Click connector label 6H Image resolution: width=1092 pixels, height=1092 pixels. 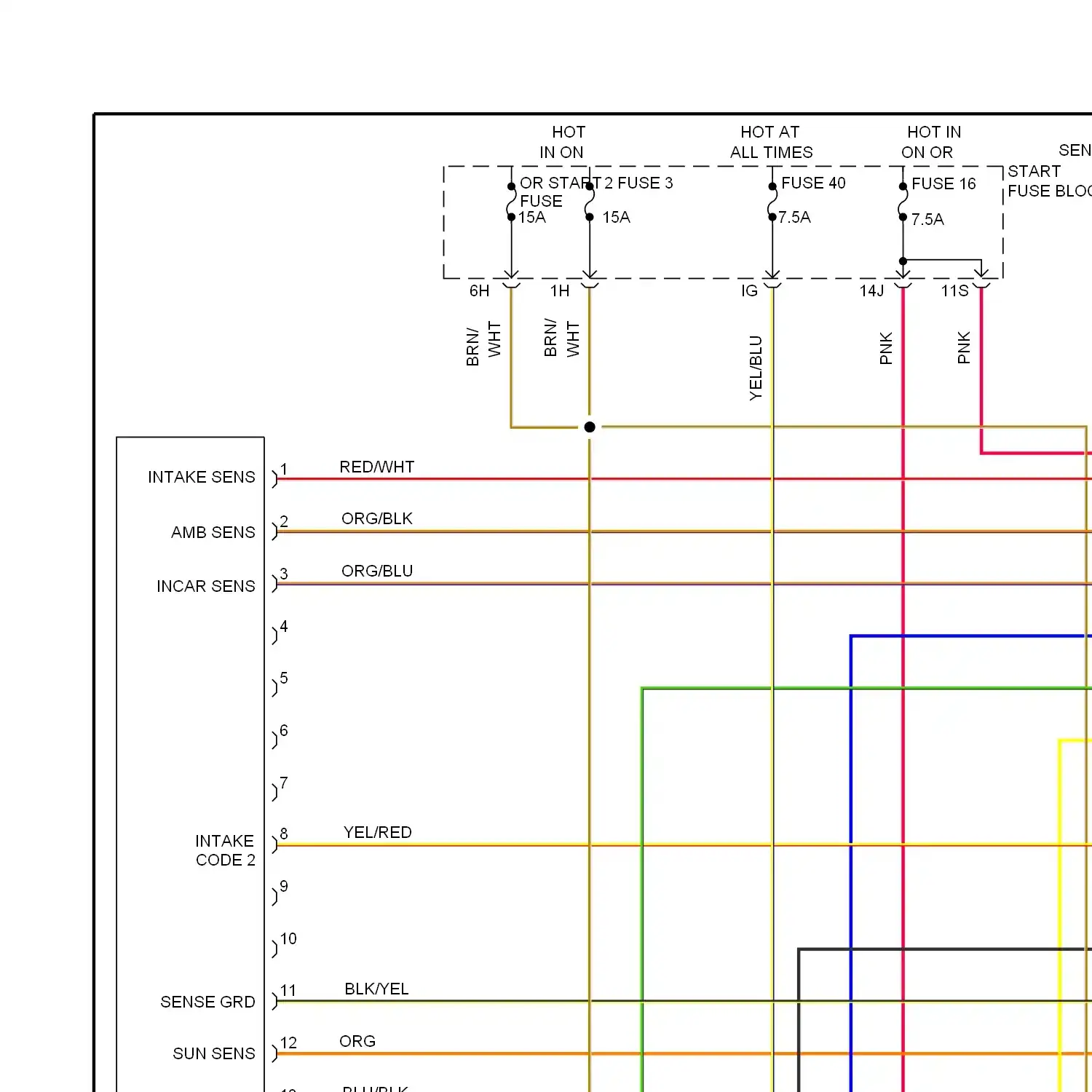[479, 290]
